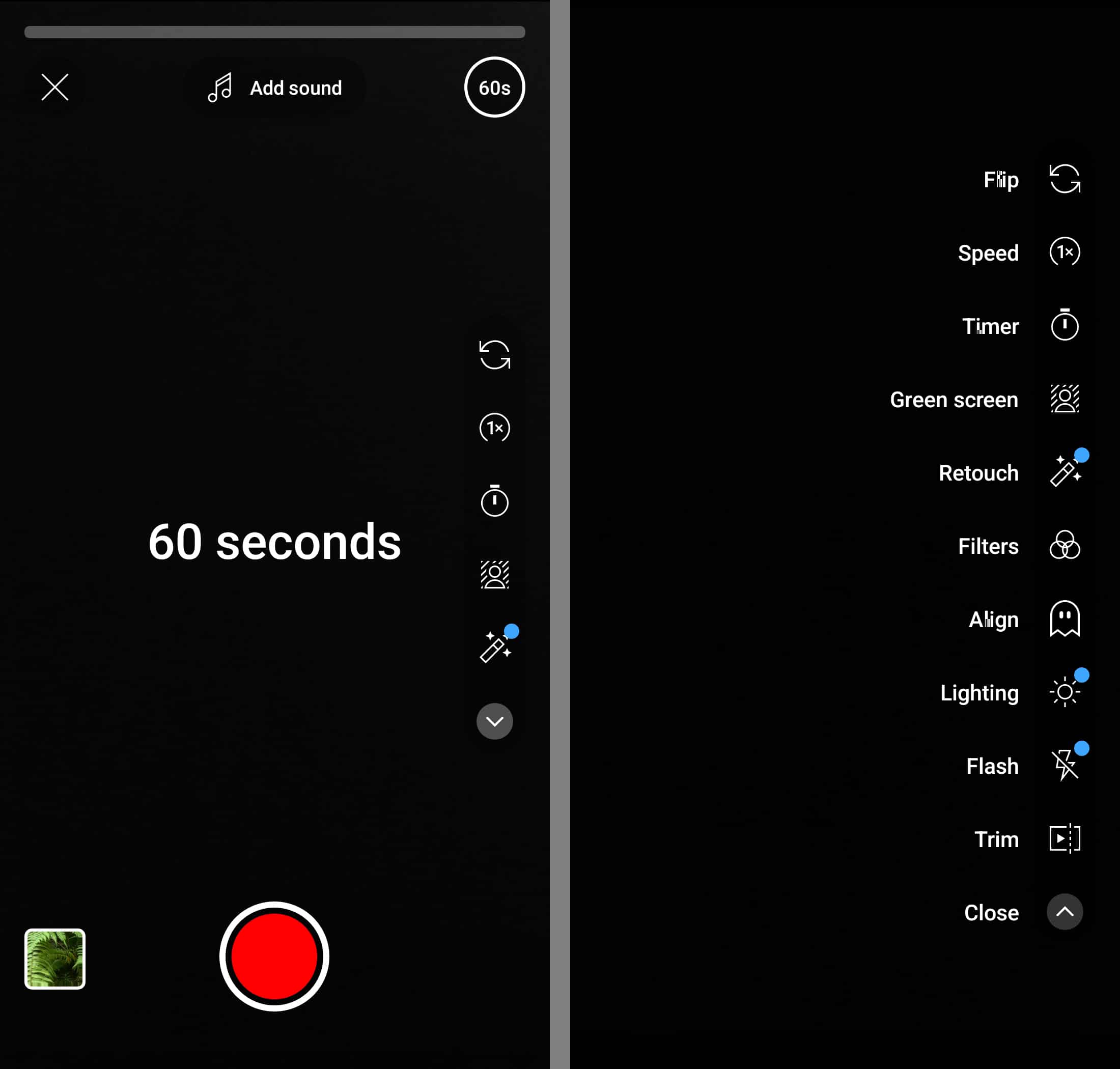Expand the collapsed camera options
1120x1069 pixels.
coord(494,720)
